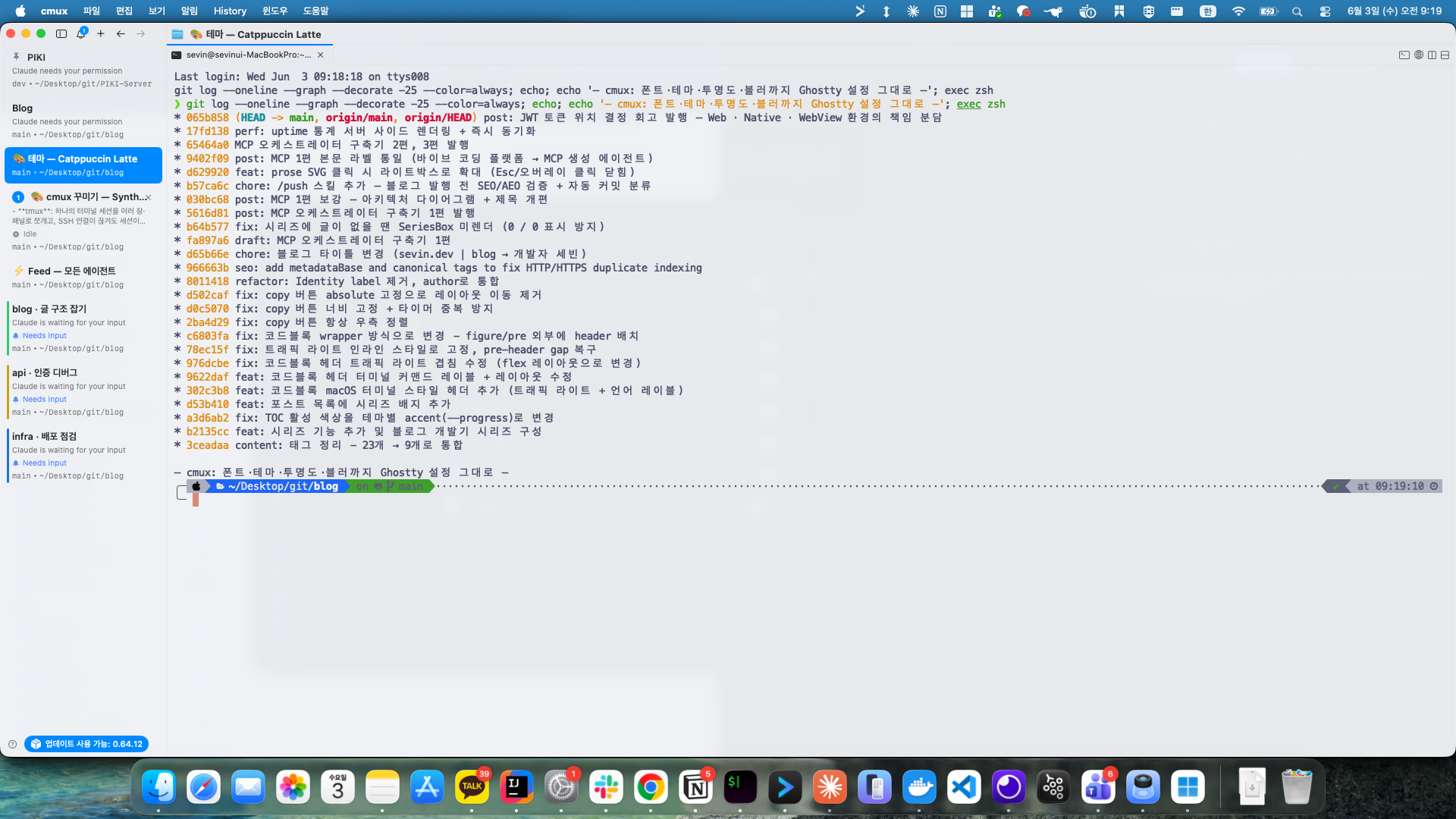Select the 테마 — Catppuccin Latte workspace
The height and width of the screenshot is (819, 1456).
coord(83,165)
